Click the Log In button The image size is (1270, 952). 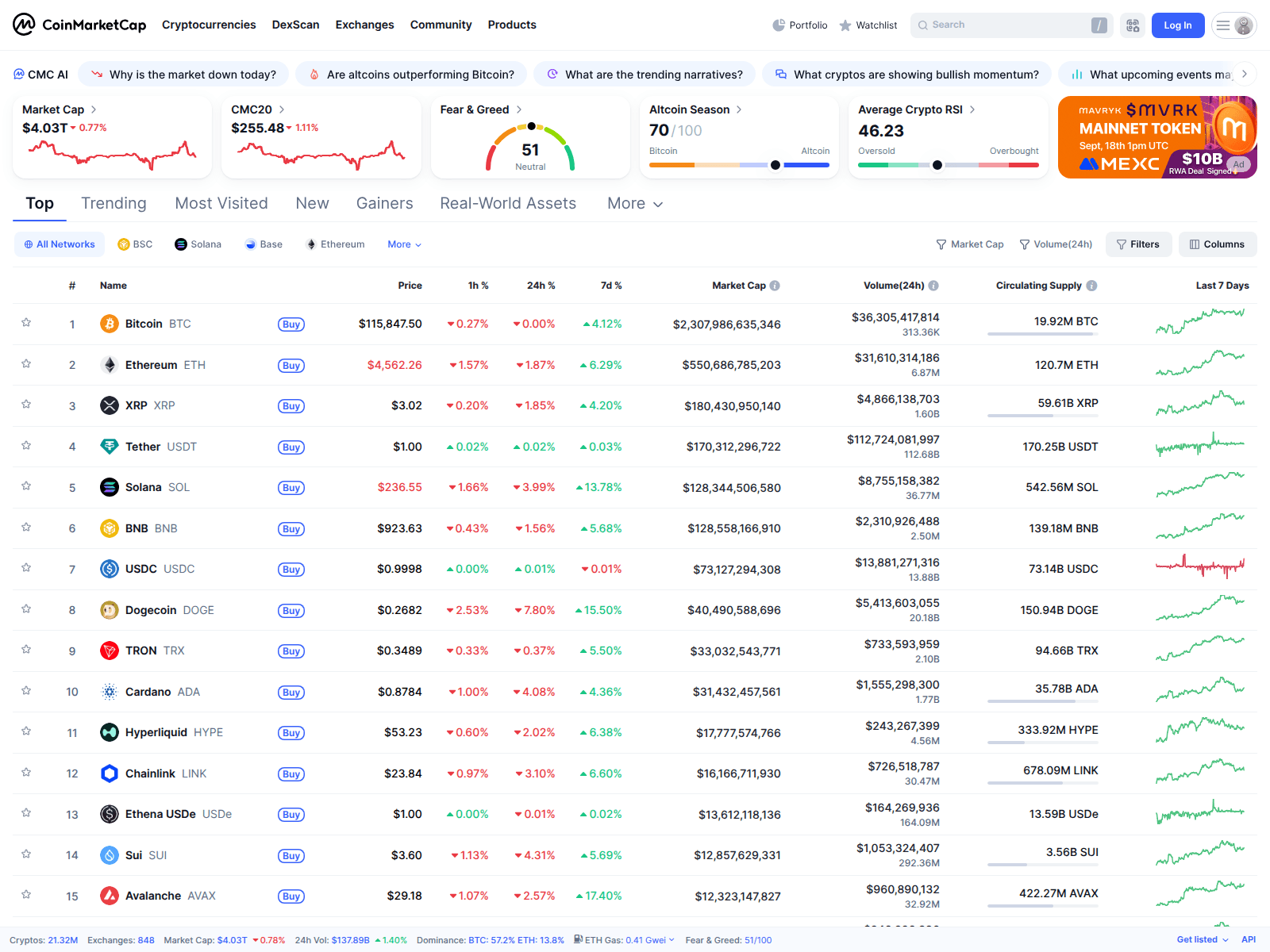coord(1178,25)
